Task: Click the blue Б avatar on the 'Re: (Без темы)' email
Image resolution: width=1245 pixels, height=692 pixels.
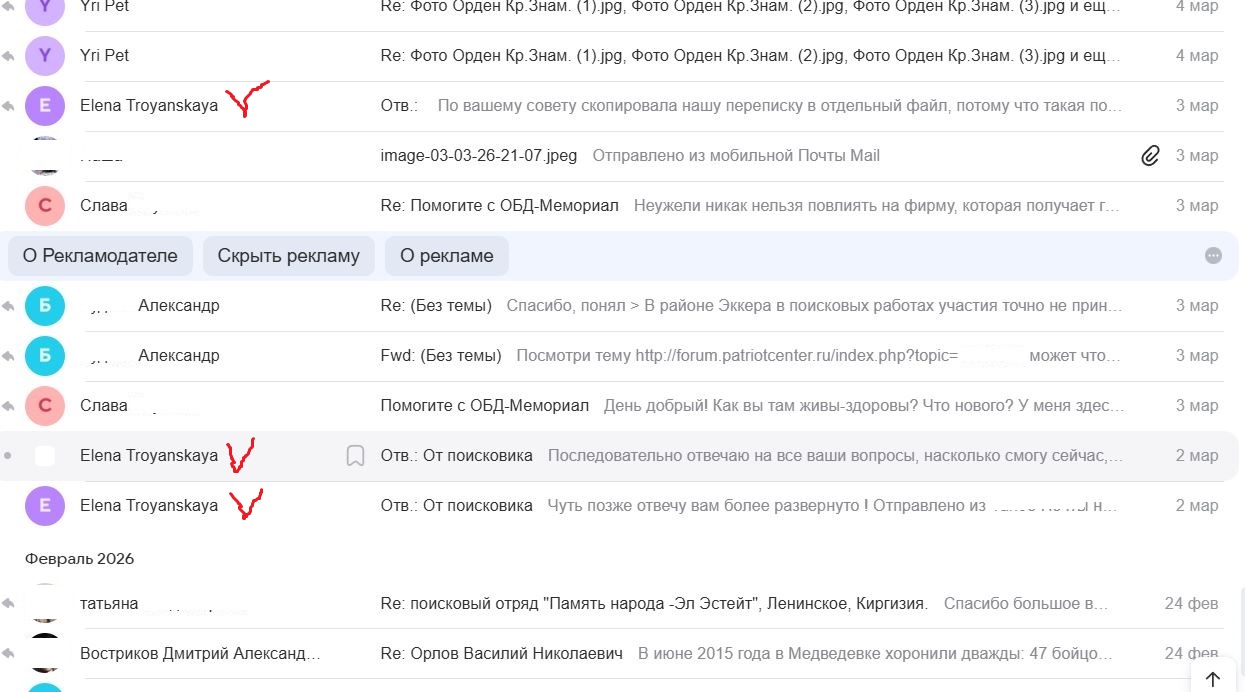Action: click(x=45, y=306)
